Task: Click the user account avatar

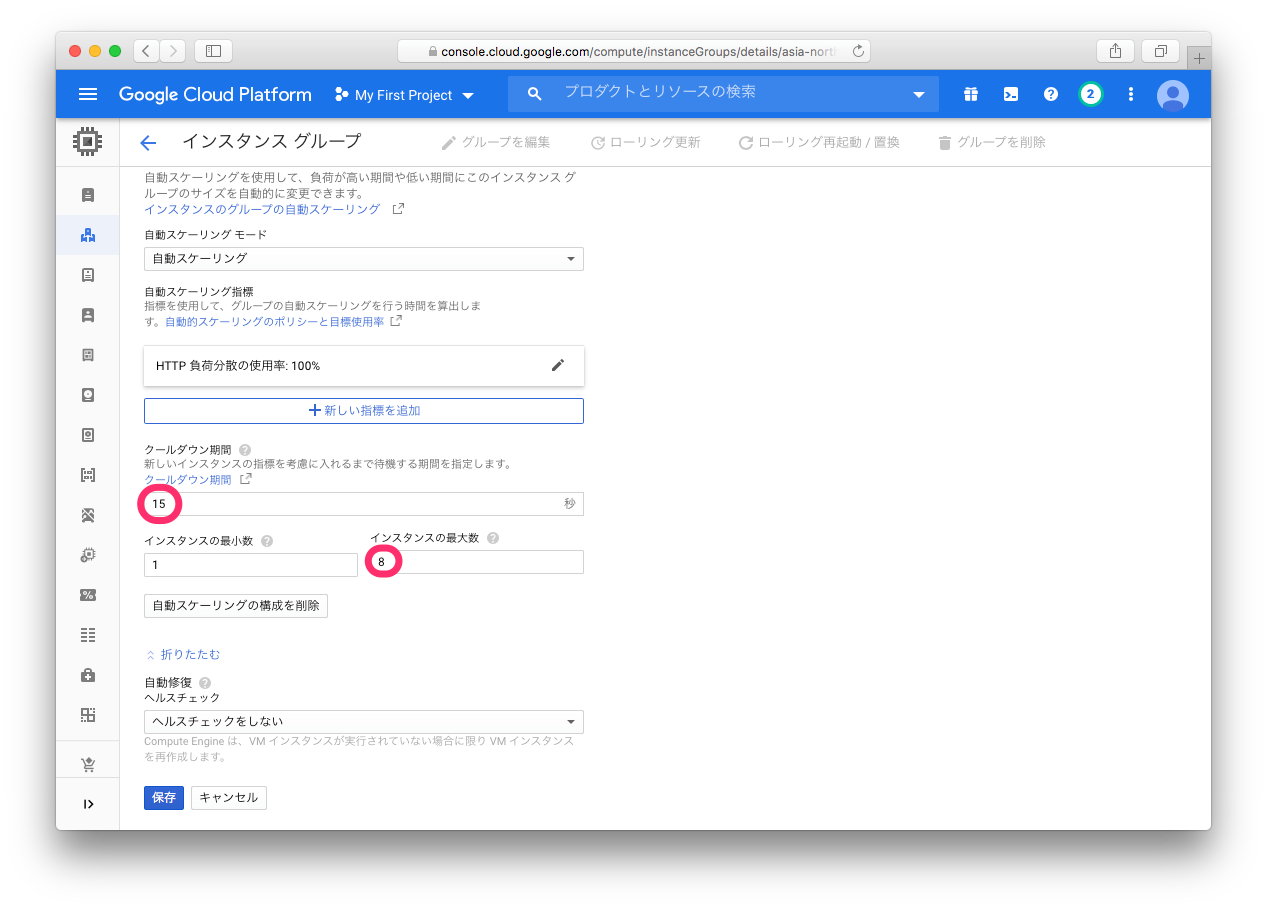Action: [x=1172, y=95]
